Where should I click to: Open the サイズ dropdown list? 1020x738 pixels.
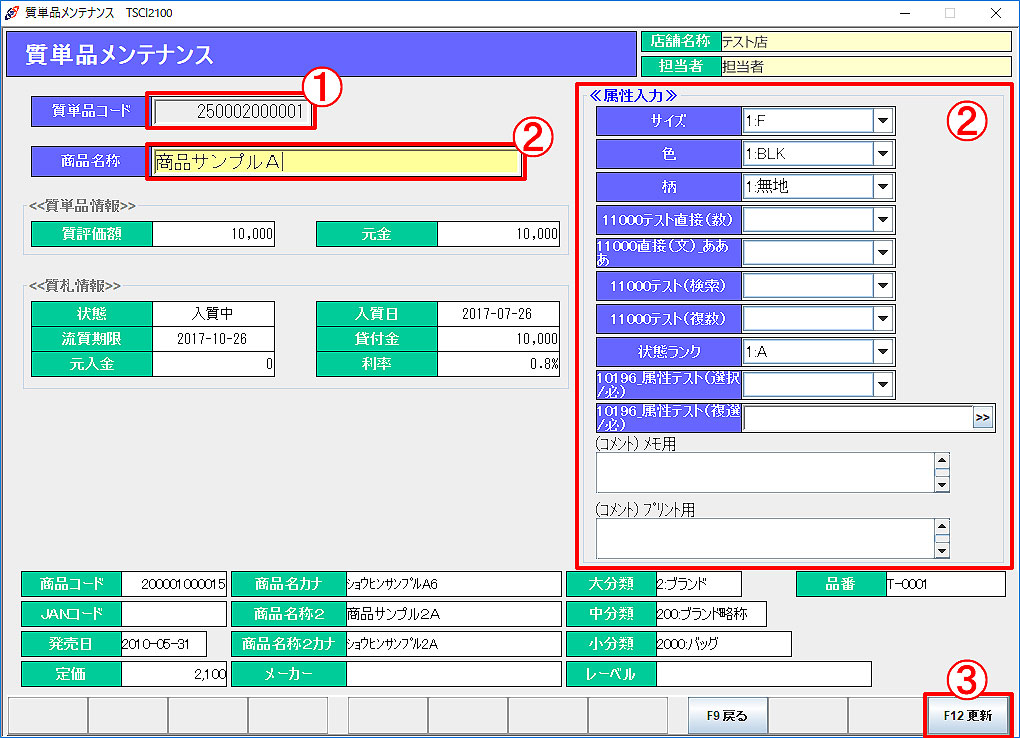coord(882,121)
